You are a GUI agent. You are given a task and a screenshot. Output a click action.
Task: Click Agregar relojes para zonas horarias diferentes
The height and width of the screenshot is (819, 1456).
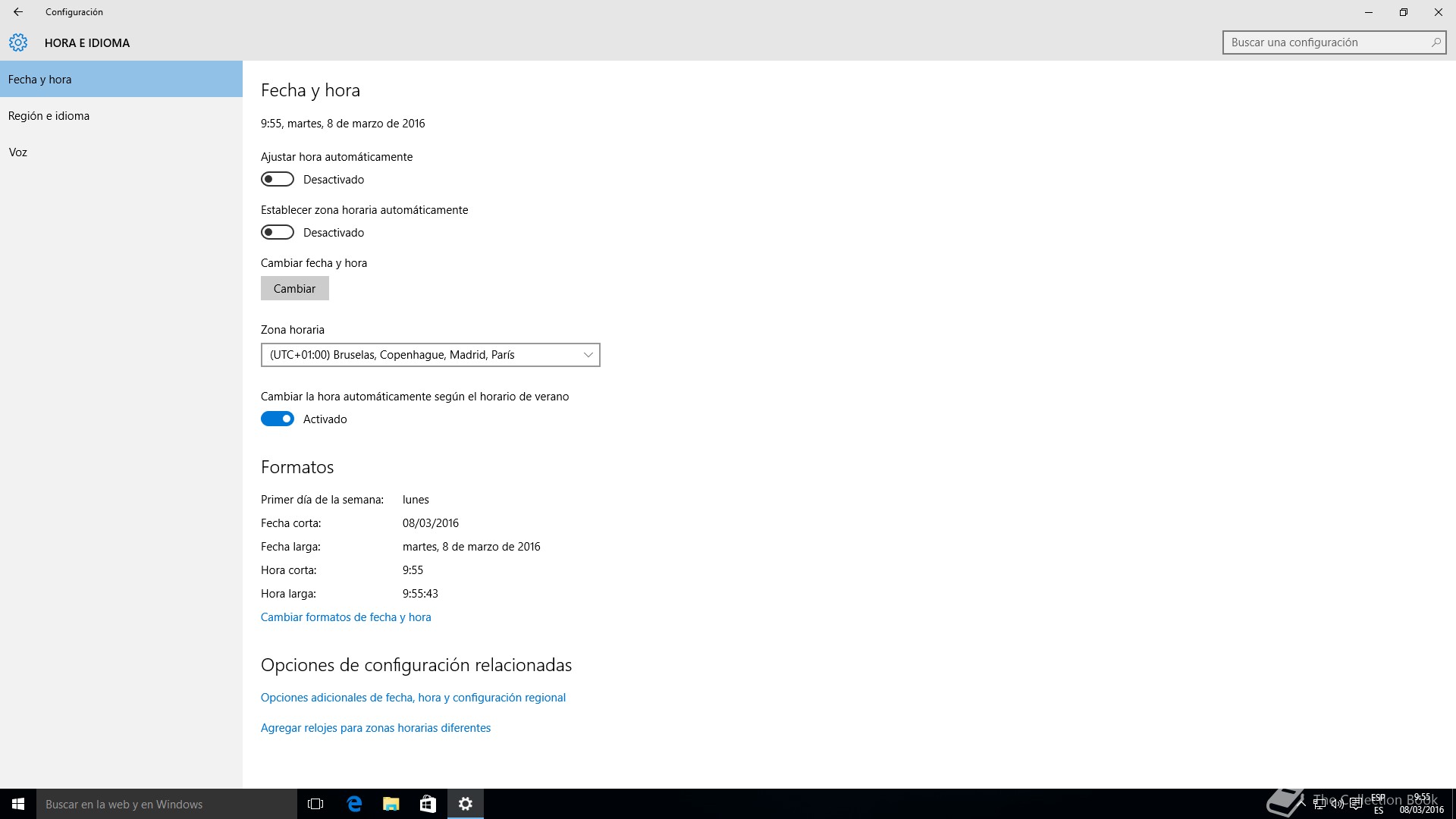pyautogui.click(x=376, y=728)
